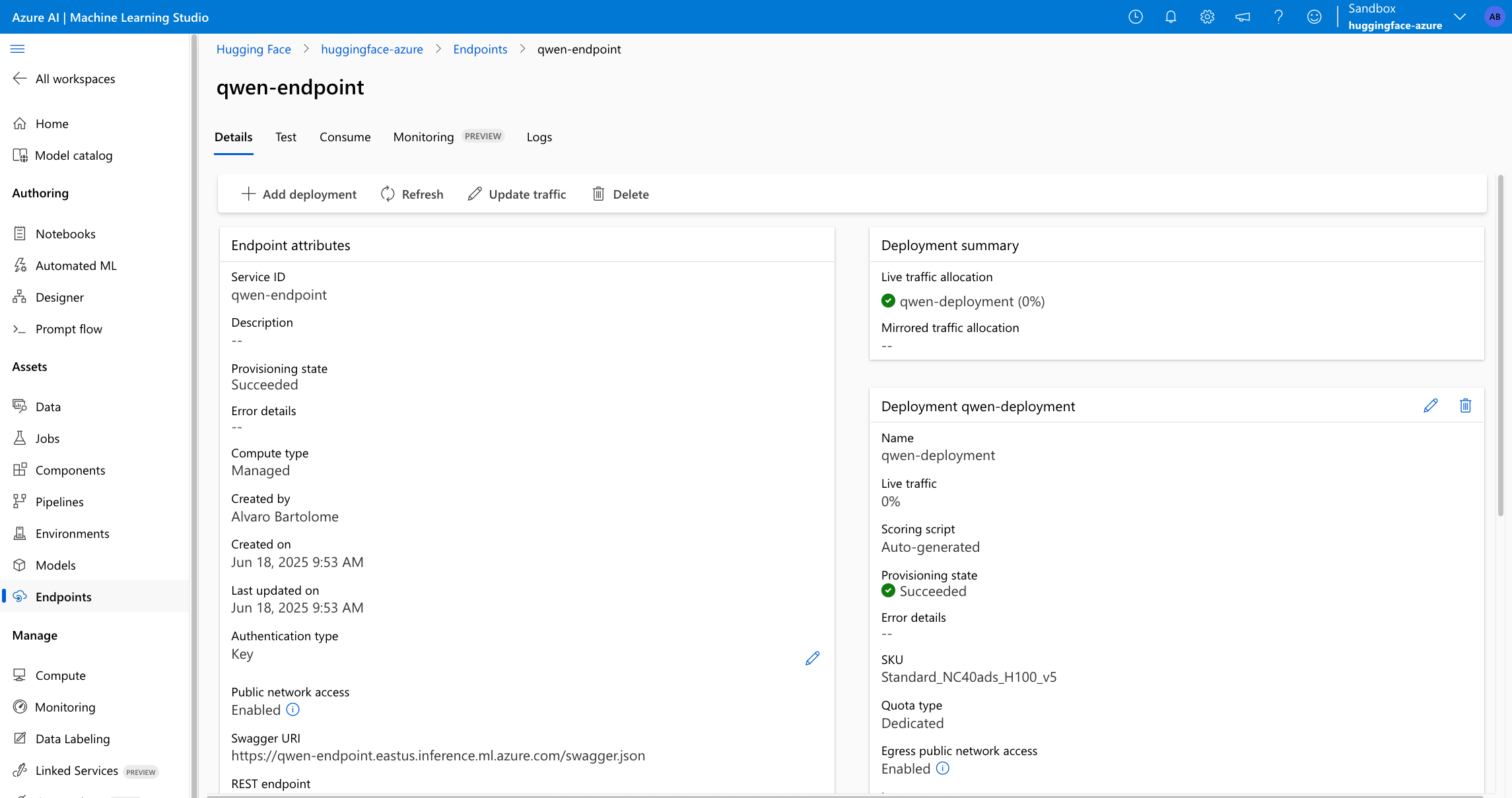The width and height of the screenshot is (1512, 798).
Task: Navigate to the Endpoints breadcrumb link
Action: (x=480, y=49)
